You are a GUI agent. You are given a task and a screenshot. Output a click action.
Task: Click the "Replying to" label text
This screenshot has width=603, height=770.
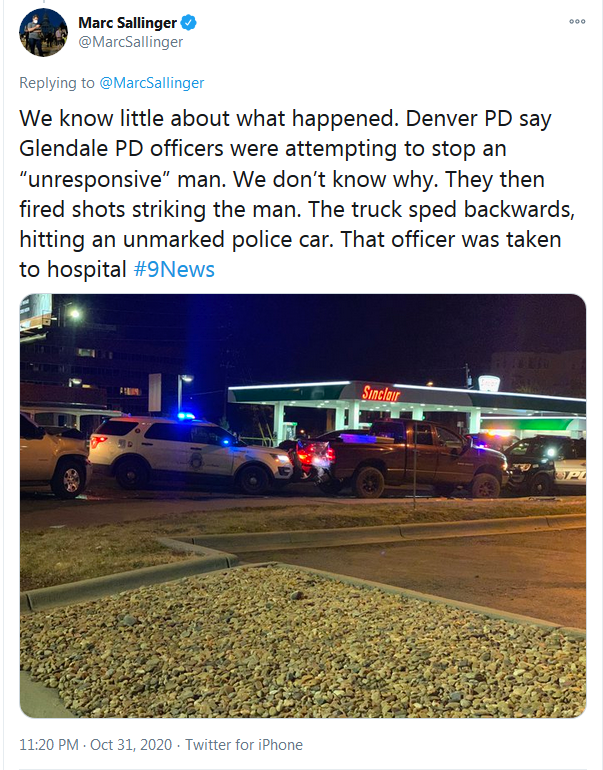[57, 82]
